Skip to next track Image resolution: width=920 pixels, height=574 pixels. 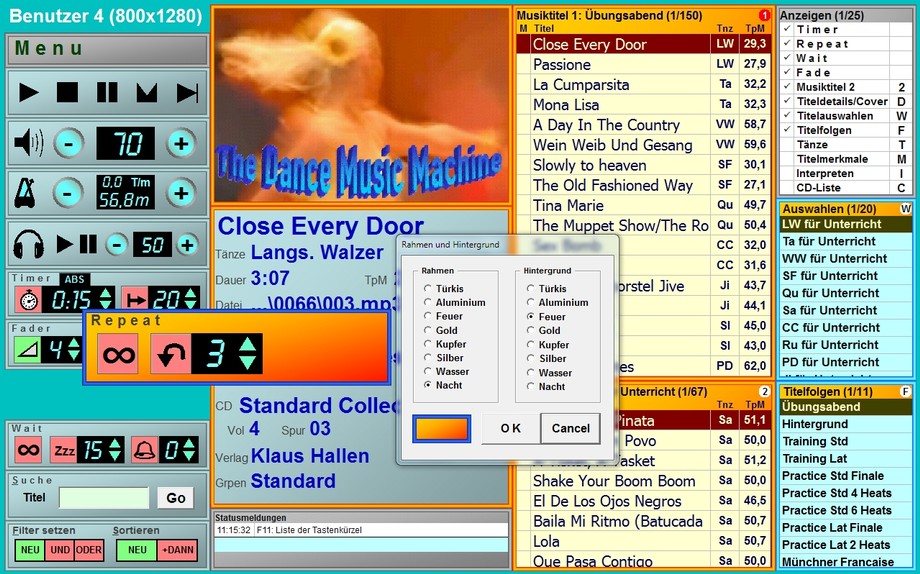coord(187,93)
